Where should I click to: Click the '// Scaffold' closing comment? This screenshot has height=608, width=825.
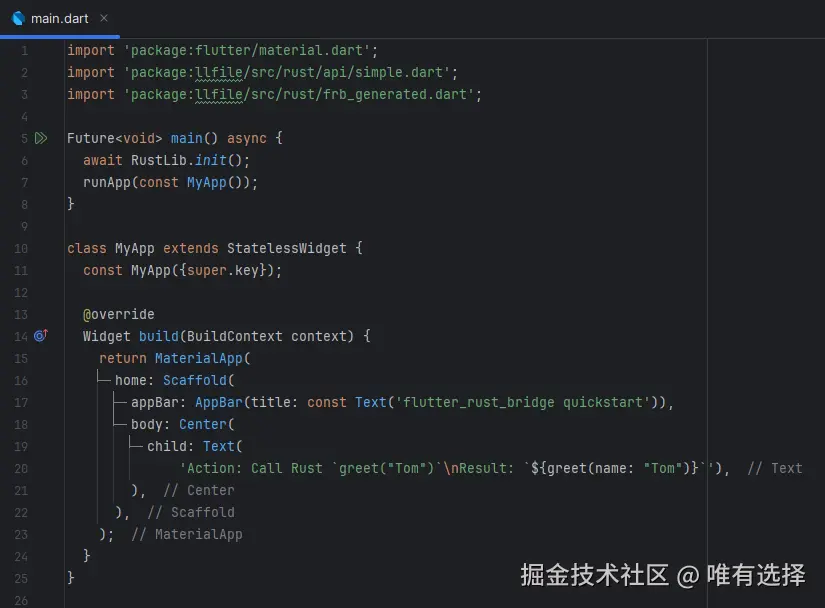(191, 512)
